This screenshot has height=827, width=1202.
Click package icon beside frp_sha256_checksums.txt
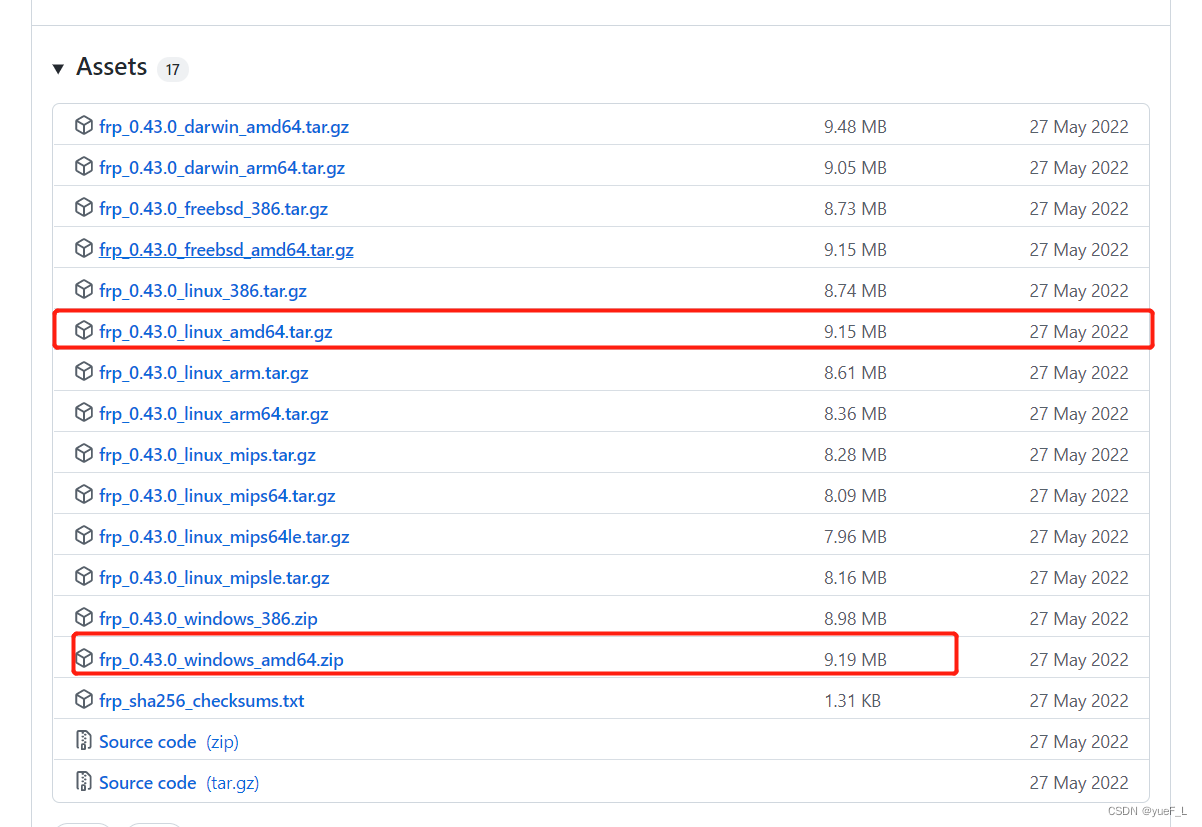[x=84, y=700]
